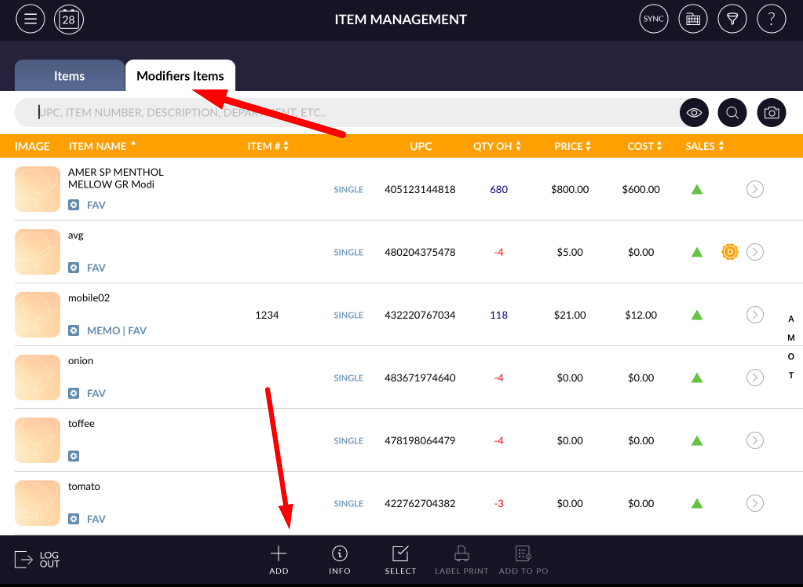Open the camera scan icon

[x=771, y=113]
